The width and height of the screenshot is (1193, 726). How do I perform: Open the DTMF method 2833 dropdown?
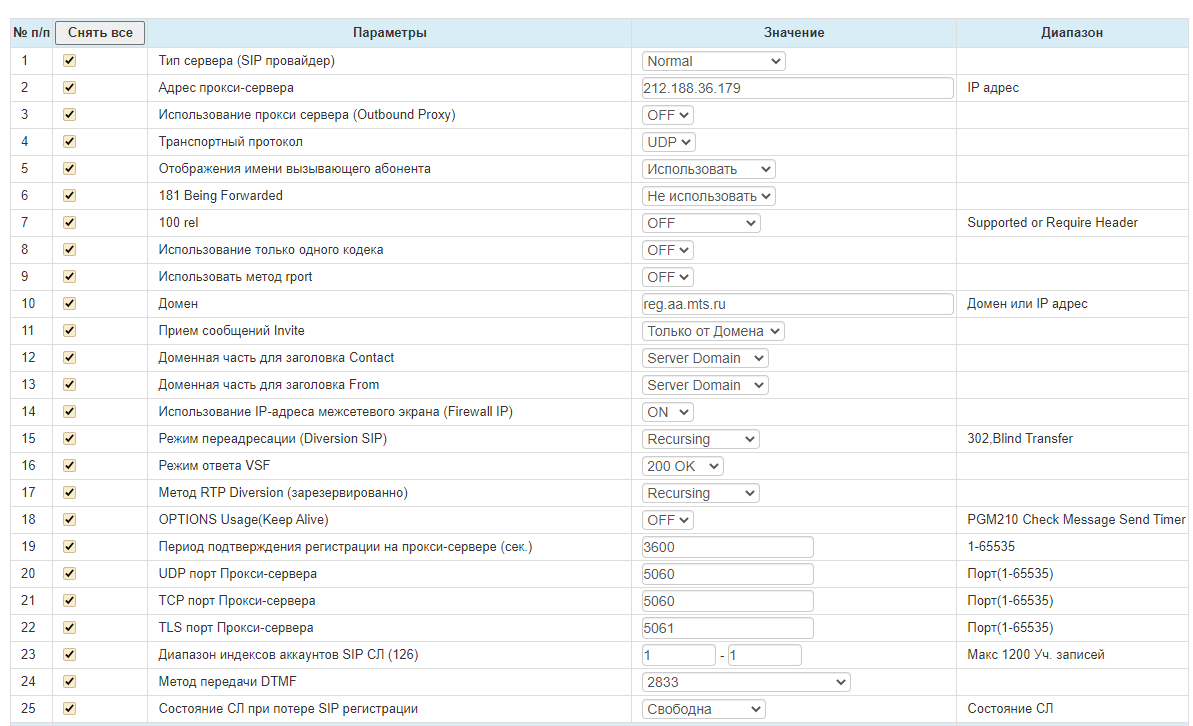click(745, 682)
